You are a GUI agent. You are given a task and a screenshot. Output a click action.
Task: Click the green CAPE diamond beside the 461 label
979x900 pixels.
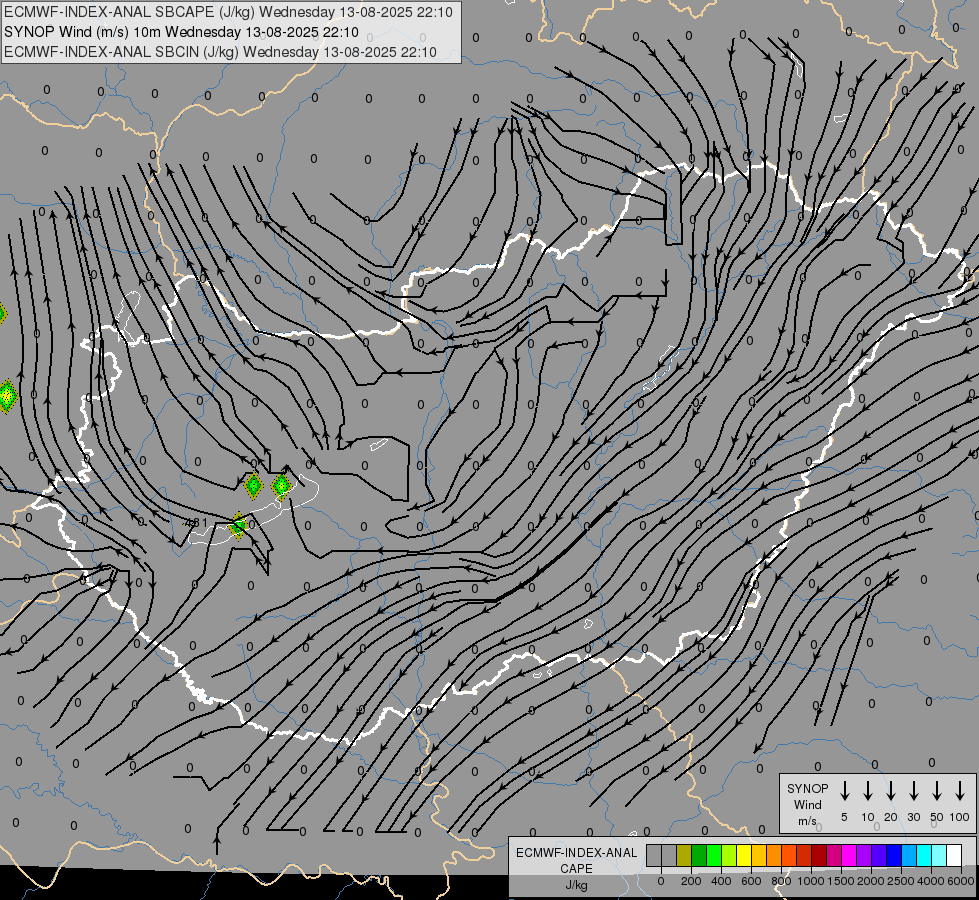tap(239, 525)
